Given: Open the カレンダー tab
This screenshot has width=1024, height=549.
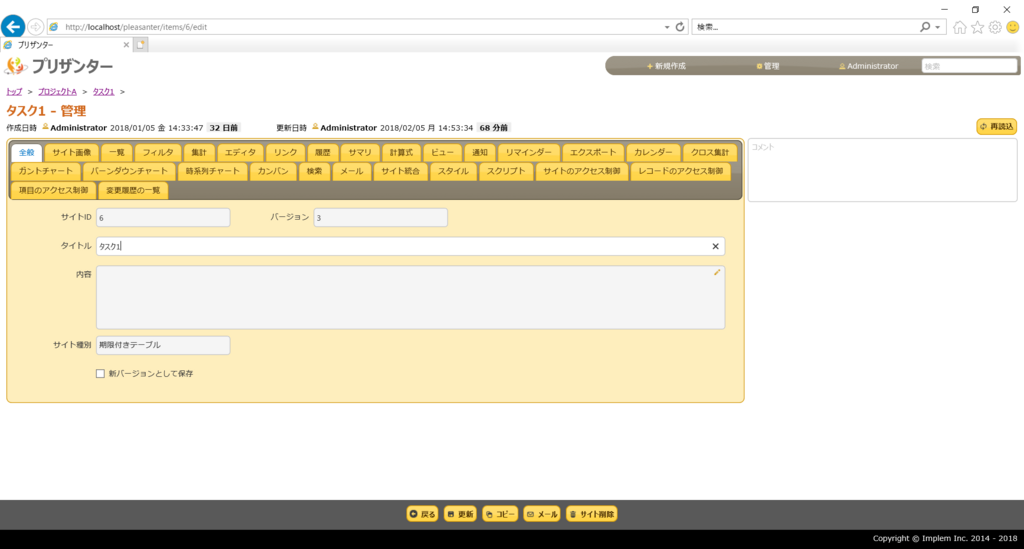Looking at the screenshot, I should tap(653, 152).
